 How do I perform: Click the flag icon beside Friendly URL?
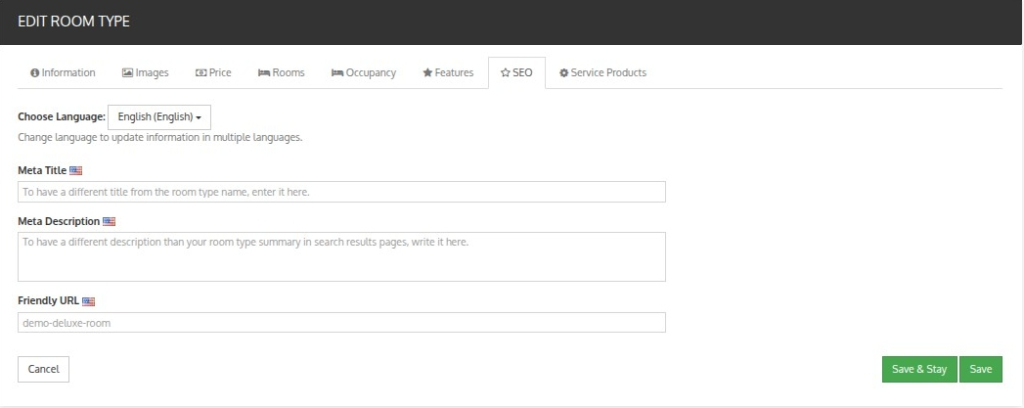click(x=89, y=301)
